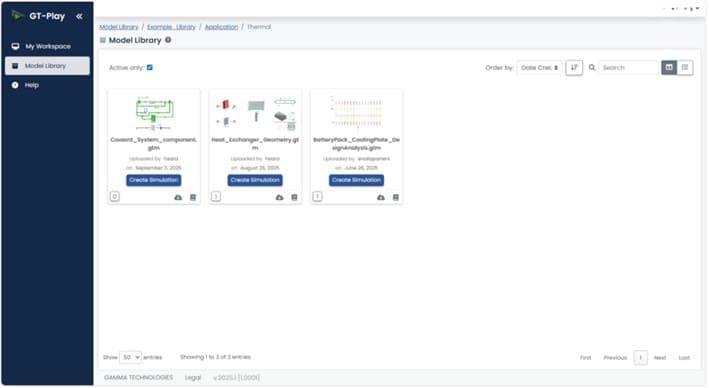Switch to list view
Viewport: 709px width, 388px height.
tap(685, 68)
